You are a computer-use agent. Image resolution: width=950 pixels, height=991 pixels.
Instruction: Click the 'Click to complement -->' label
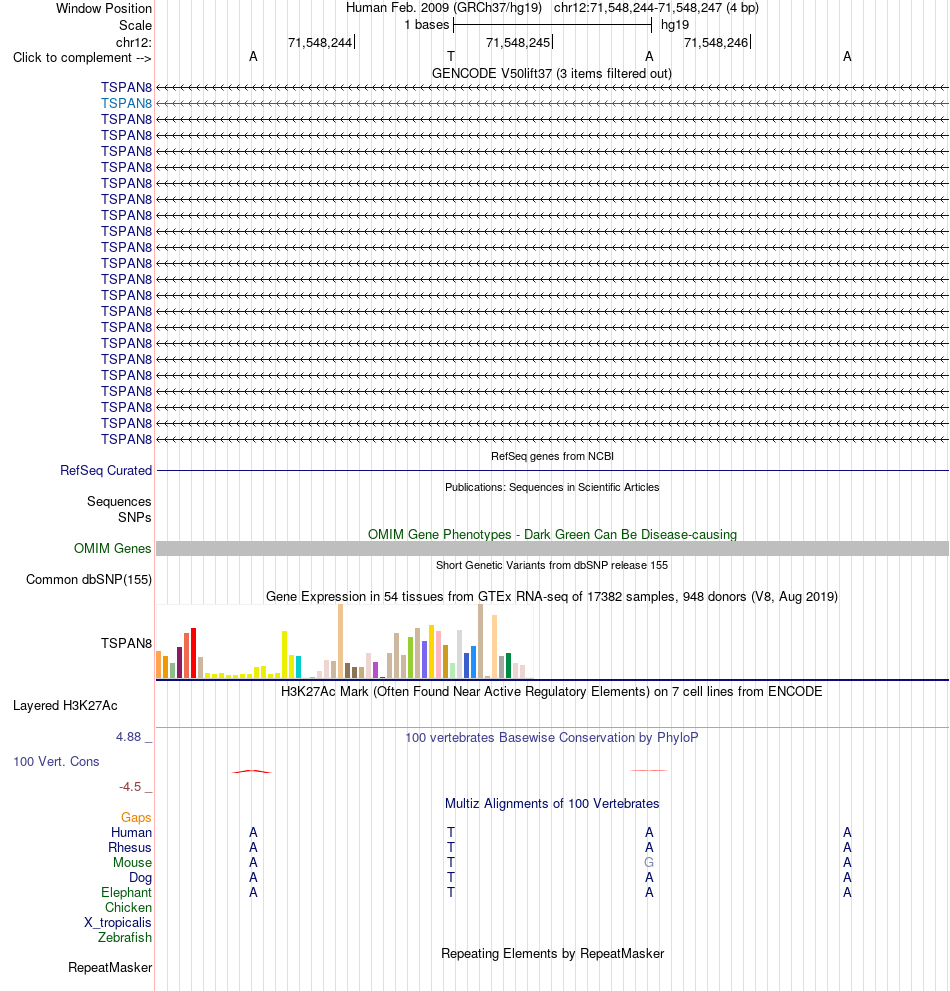(82, 58)
